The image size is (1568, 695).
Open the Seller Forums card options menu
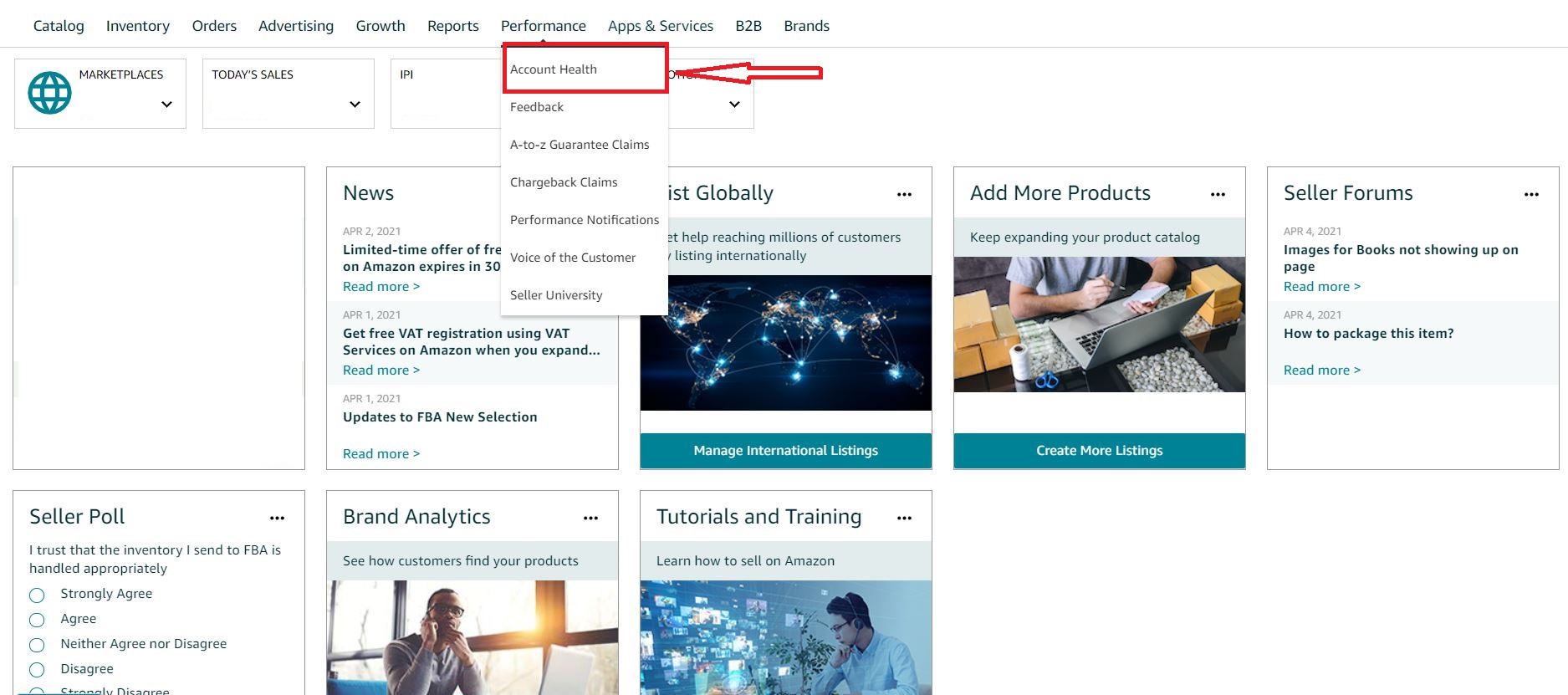click(x=1531, y=194)
